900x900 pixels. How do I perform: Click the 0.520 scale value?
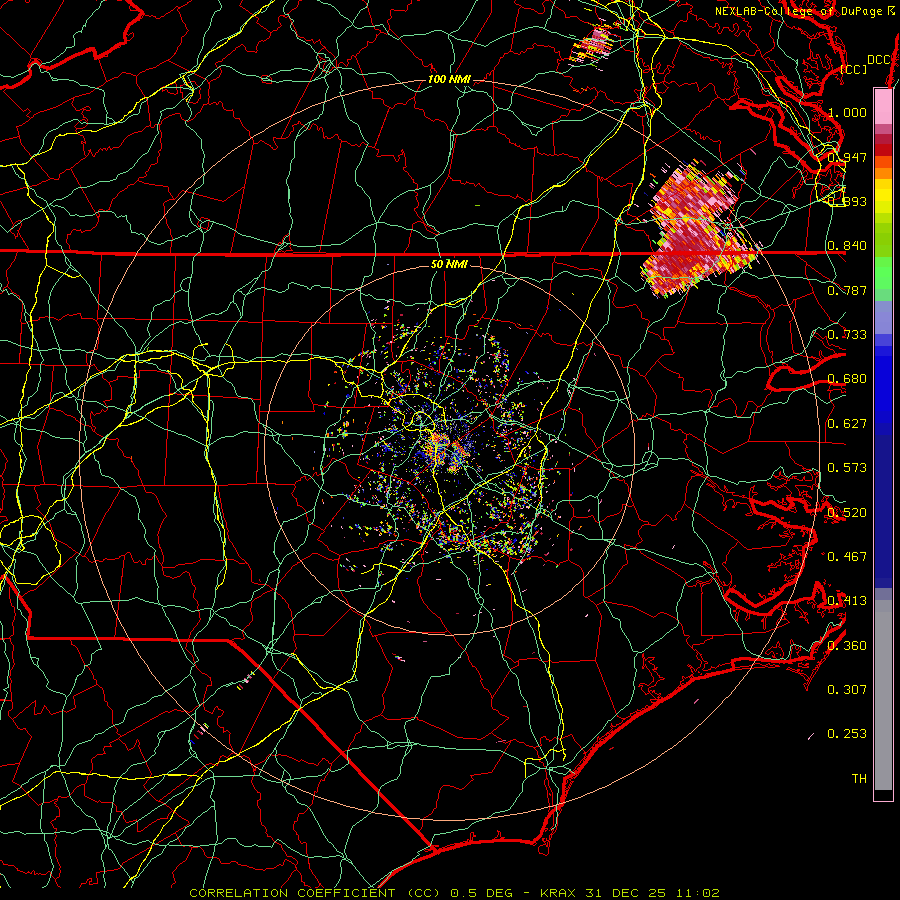coord(847,512)
